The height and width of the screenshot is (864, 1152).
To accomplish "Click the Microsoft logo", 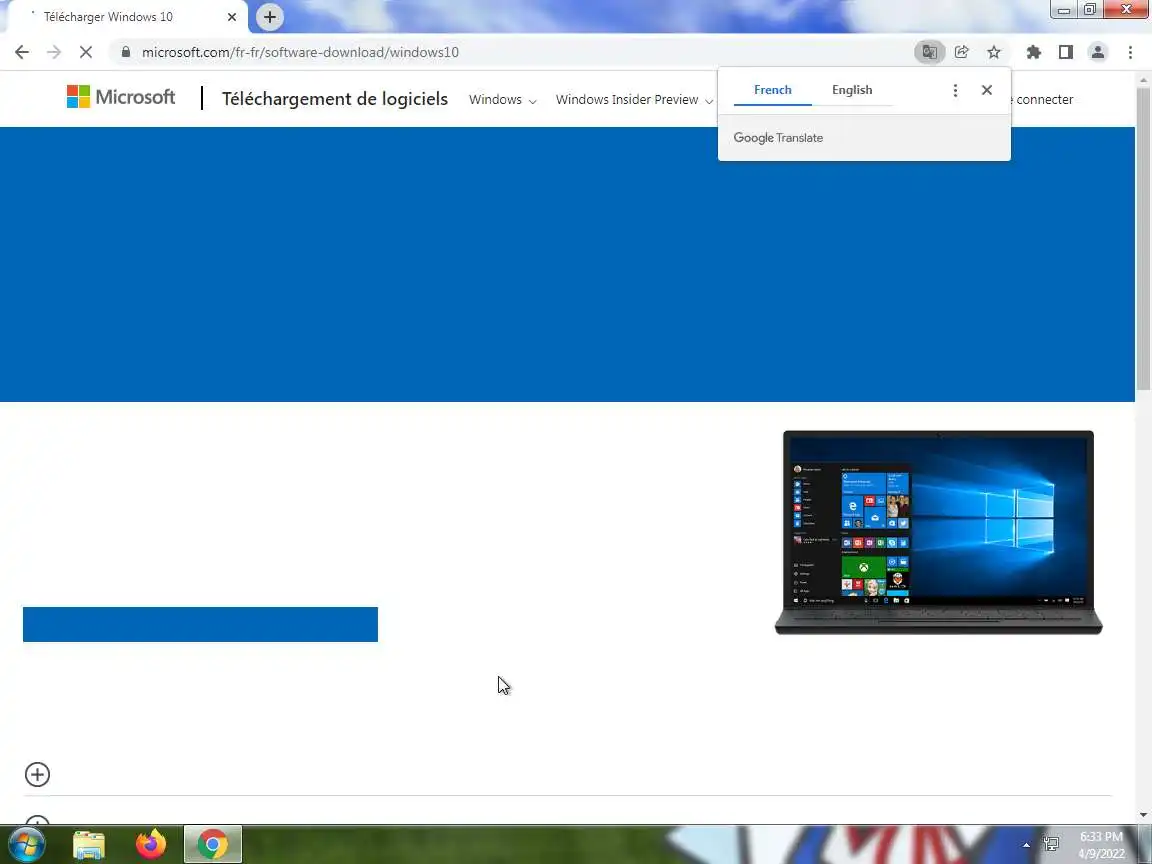I will coord(121,97).
